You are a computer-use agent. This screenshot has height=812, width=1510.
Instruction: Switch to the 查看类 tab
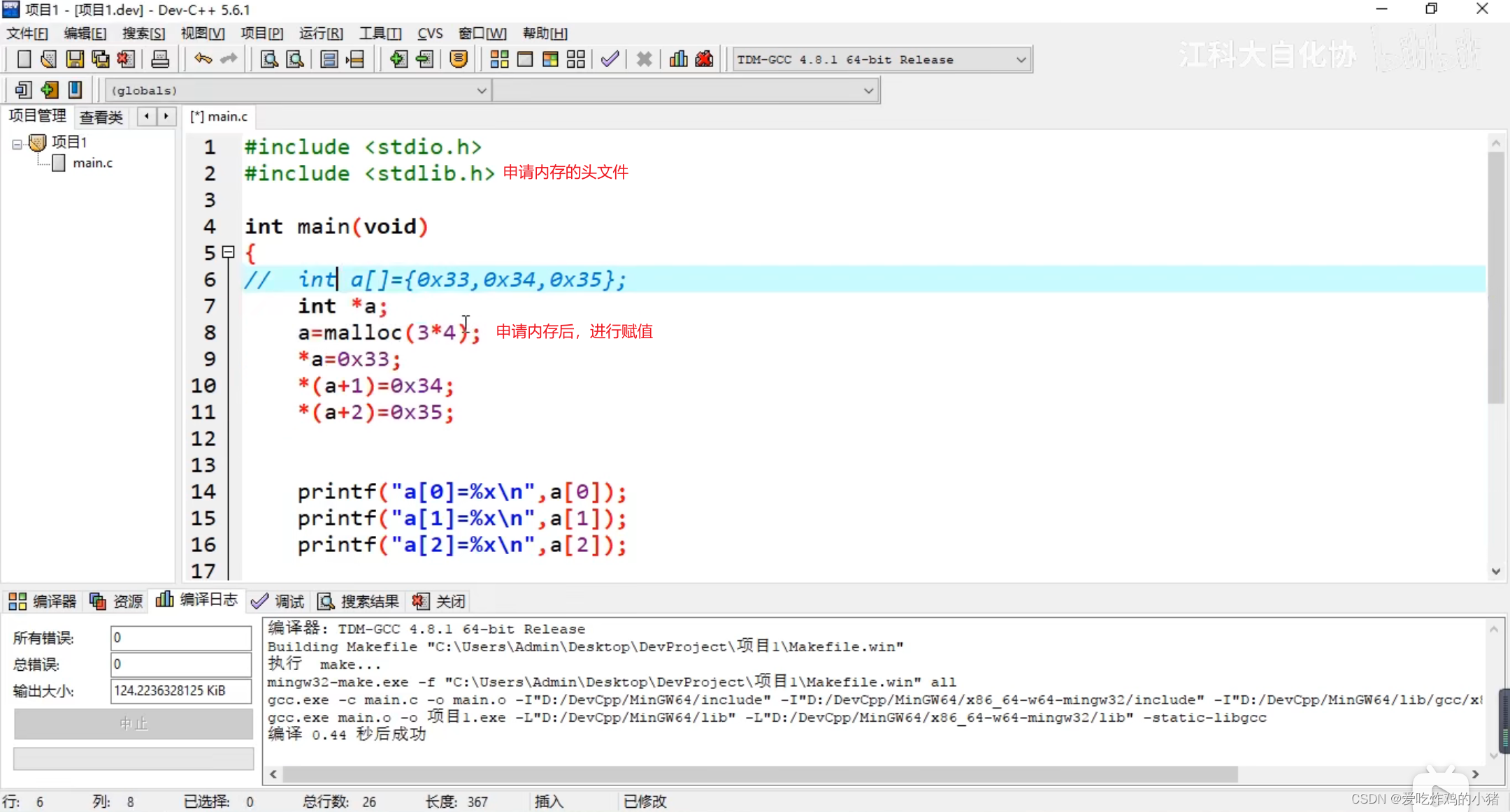[x=101, y=117]
